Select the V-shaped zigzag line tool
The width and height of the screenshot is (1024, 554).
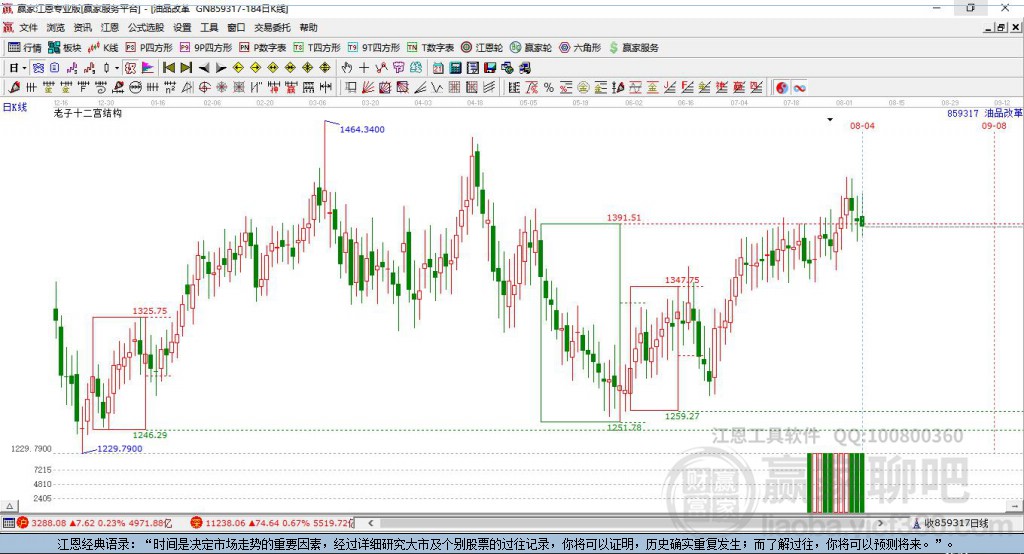coord(436,88)
